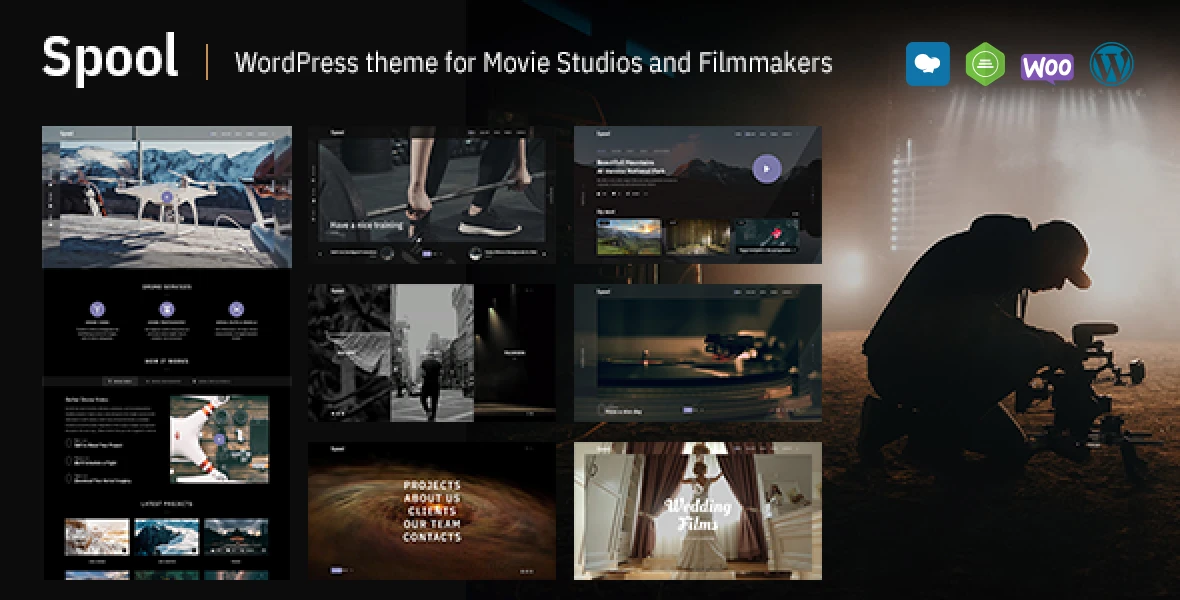Select the OUR TEAM menu item
1180x600 pixels.
(432, 524)
